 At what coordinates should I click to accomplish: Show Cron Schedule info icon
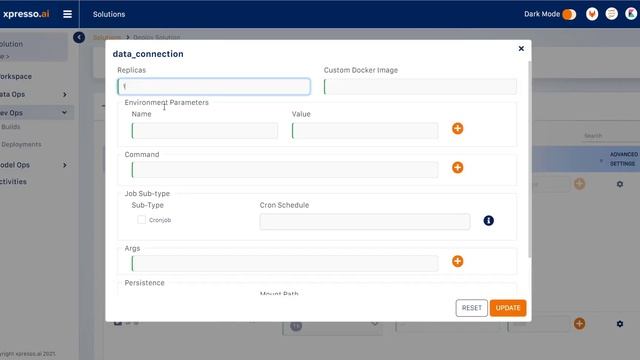point(489,220)
